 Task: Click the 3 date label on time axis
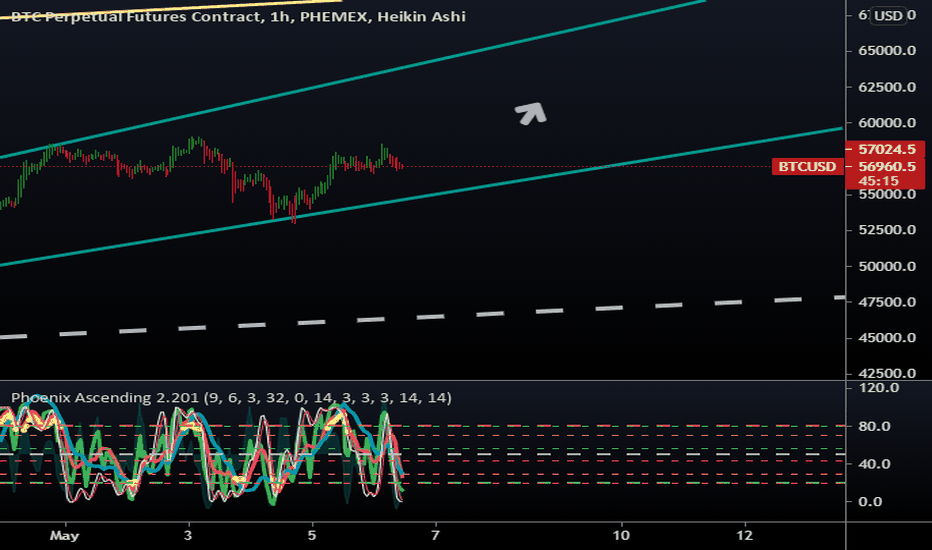click(x=188, y=536)
